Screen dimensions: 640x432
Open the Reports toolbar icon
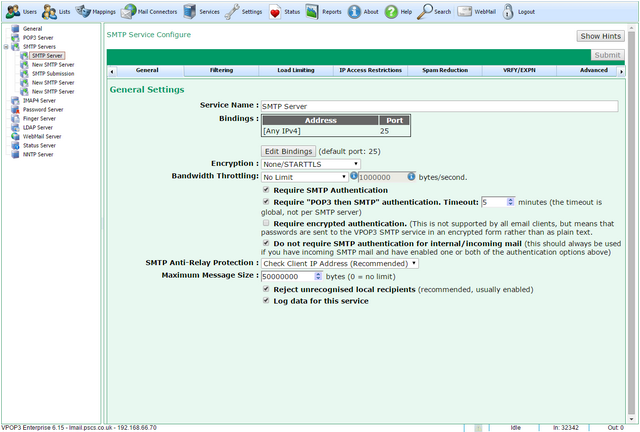312,12
